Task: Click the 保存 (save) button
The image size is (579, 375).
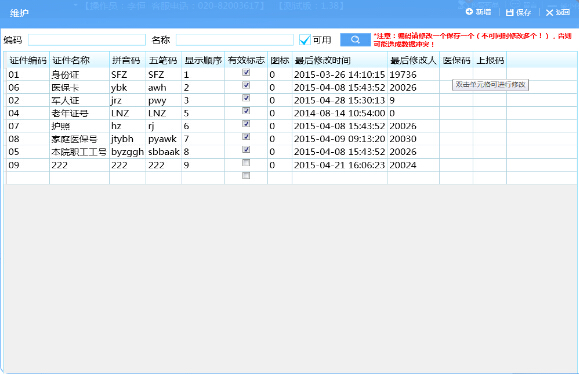Action: (x=518, y=13)
